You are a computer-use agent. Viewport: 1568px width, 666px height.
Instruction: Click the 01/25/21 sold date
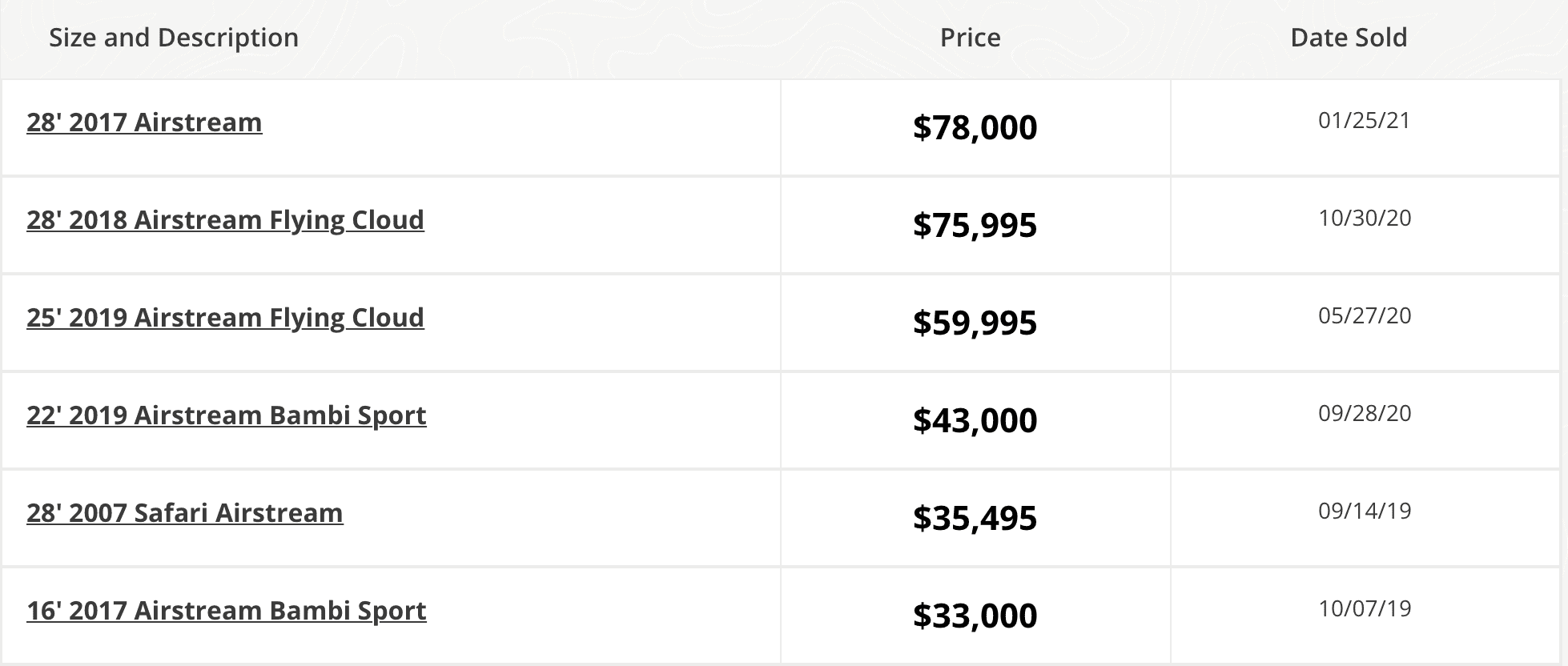(x=1364, y=121)
